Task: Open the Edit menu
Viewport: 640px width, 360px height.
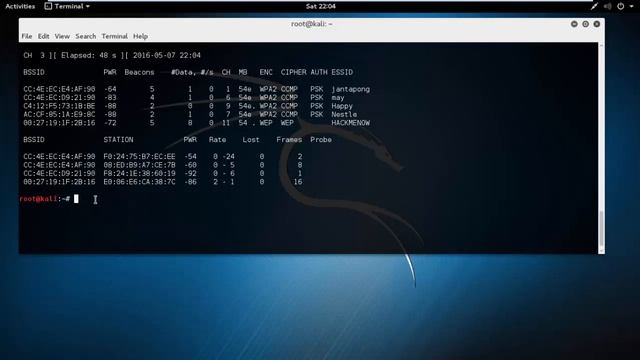Action: 43,36
